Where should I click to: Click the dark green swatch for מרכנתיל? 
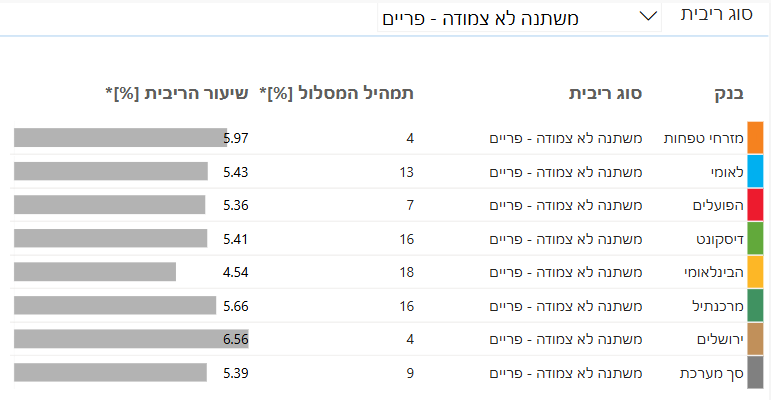click(x=755, y=306)
